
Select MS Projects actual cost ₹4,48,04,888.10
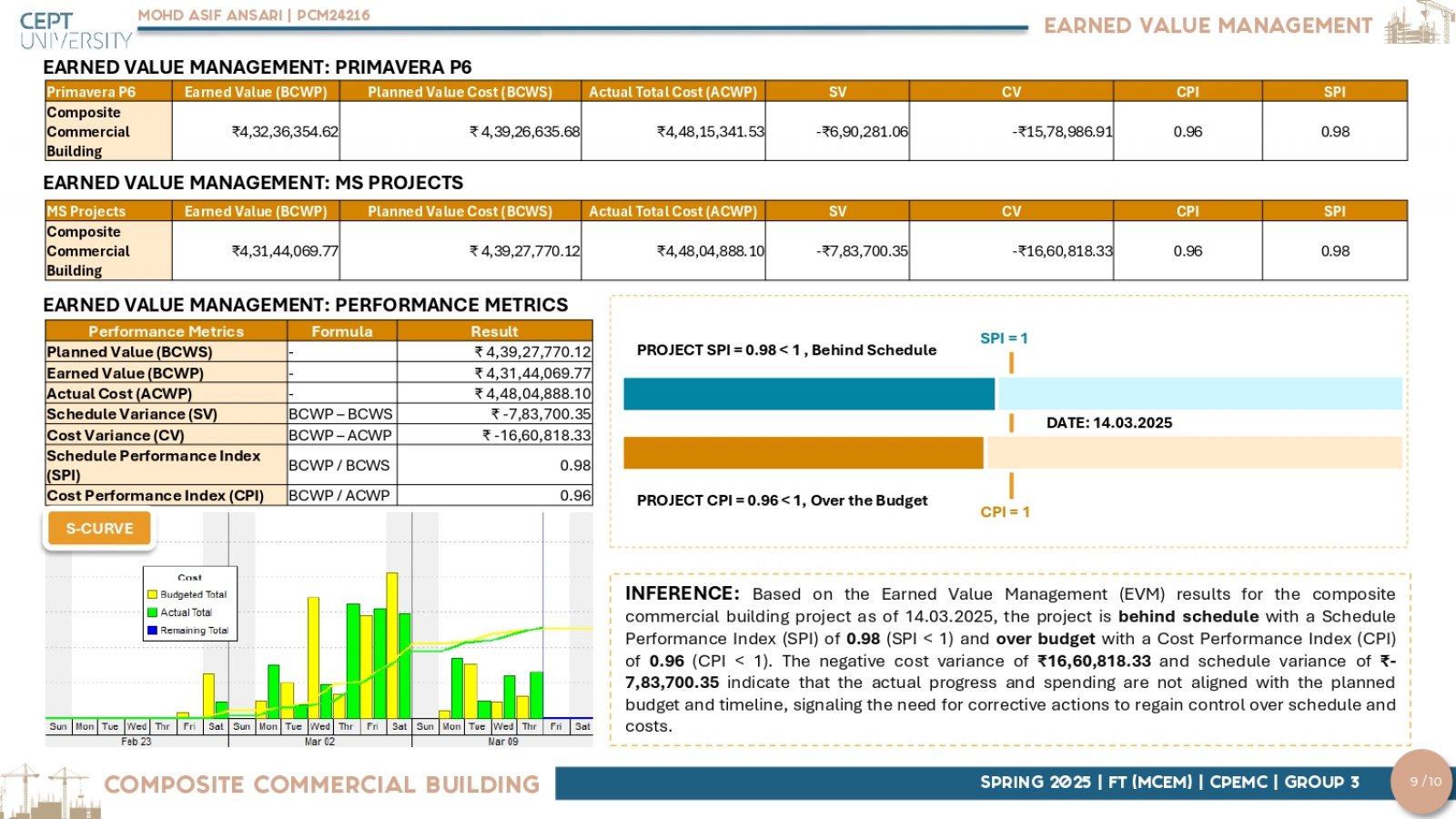(711, 251)
